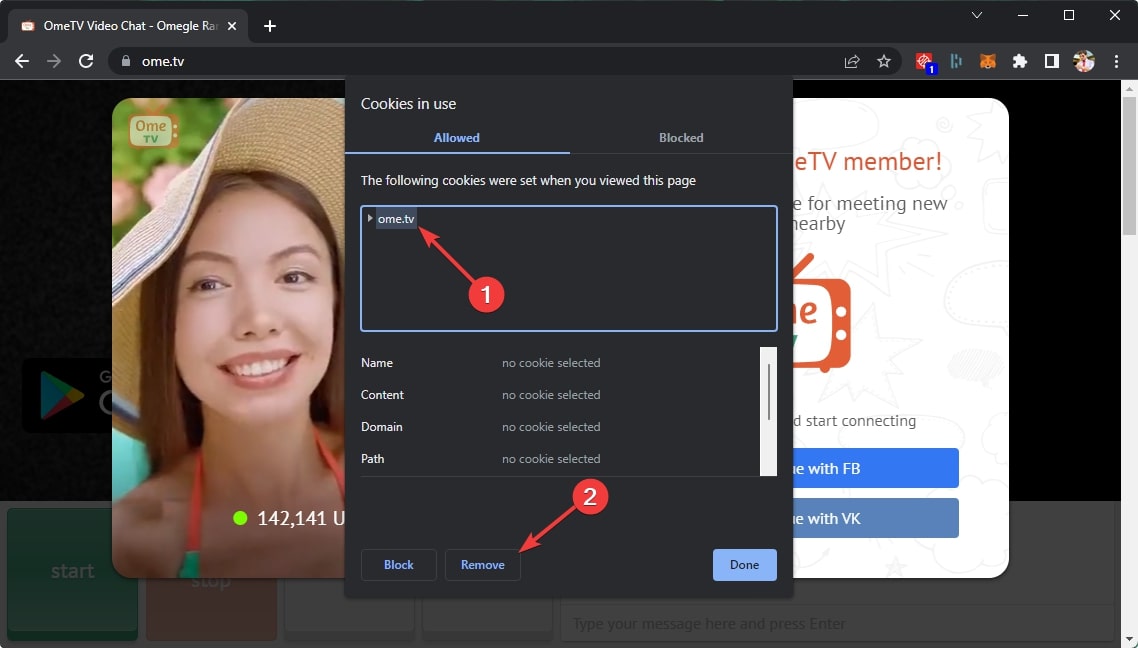Click the green online users indicator dot

pos(240,517)
